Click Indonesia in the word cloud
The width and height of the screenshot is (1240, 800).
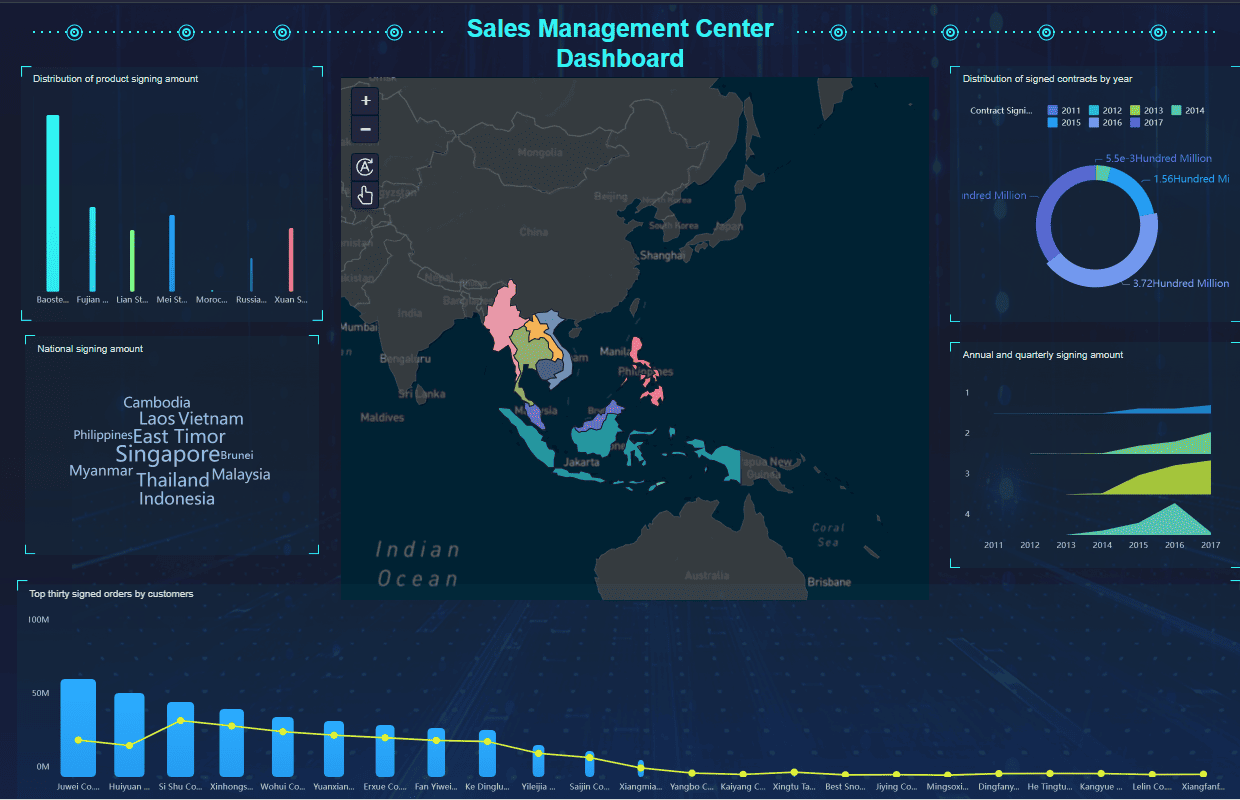tap(176, 499)
